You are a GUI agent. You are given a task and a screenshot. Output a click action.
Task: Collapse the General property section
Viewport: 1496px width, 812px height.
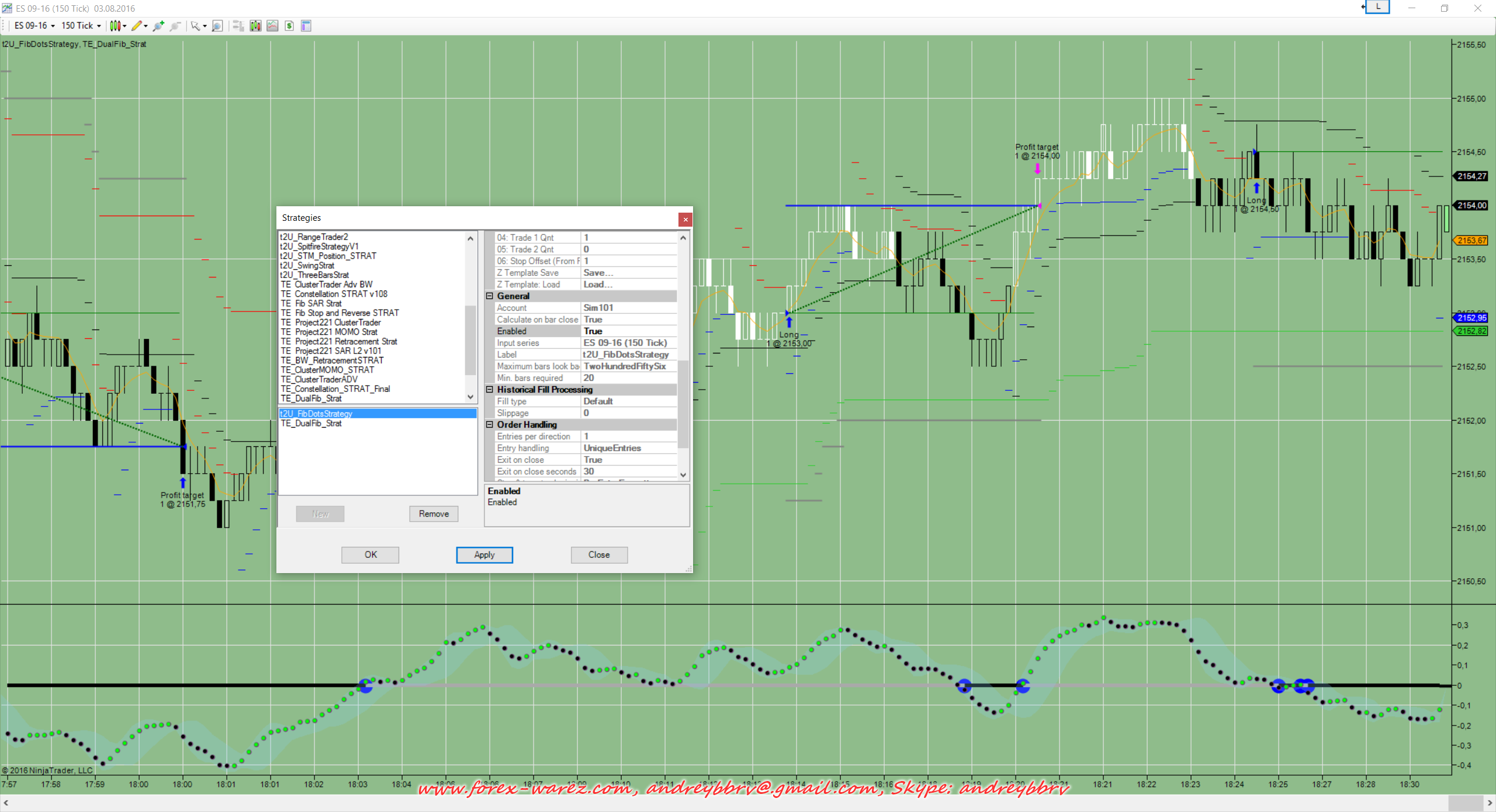[490, 296]
